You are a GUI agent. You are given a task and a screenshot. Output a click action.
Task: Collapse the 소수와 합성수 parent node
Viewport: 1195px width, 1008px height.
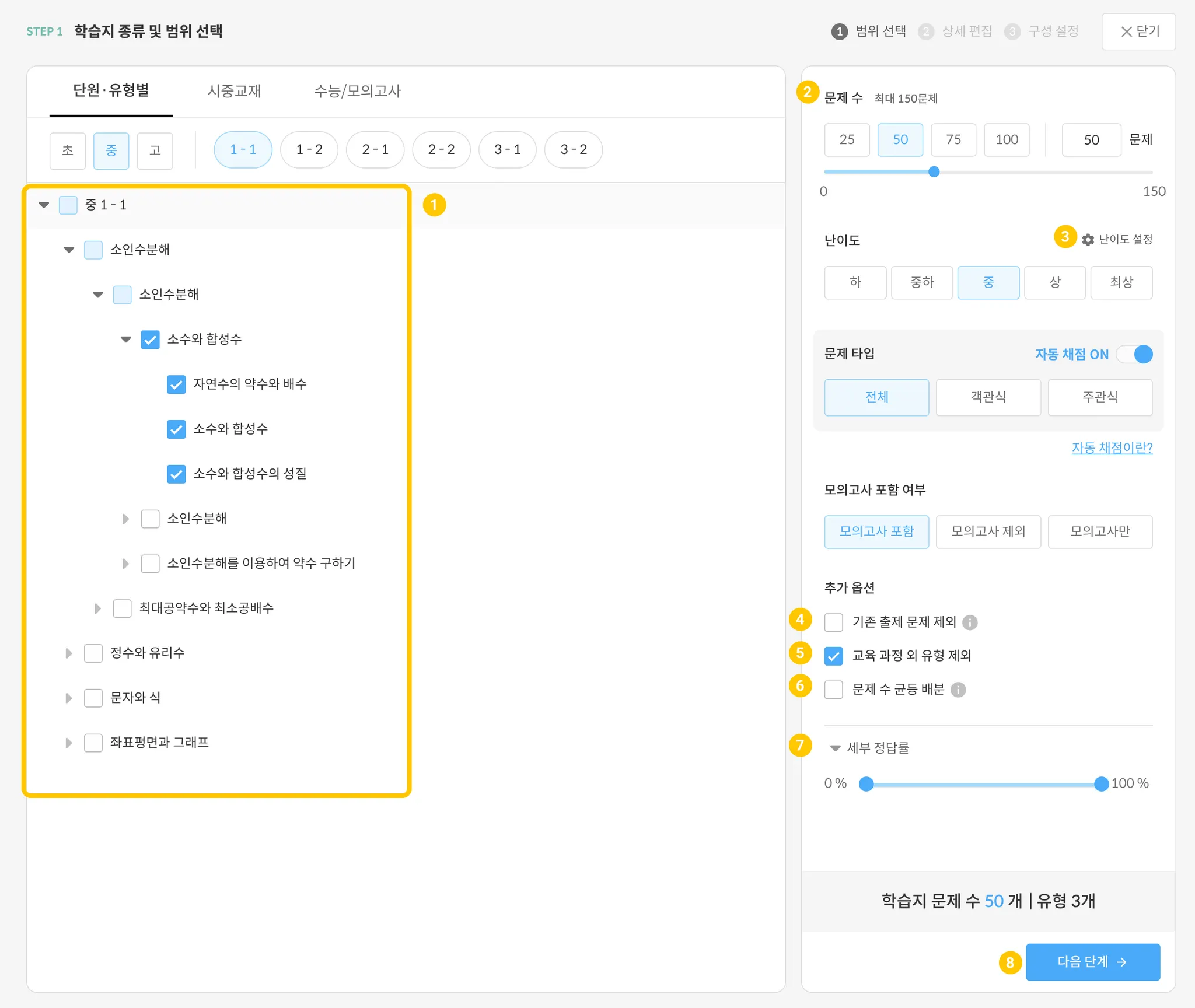point(126,339)
